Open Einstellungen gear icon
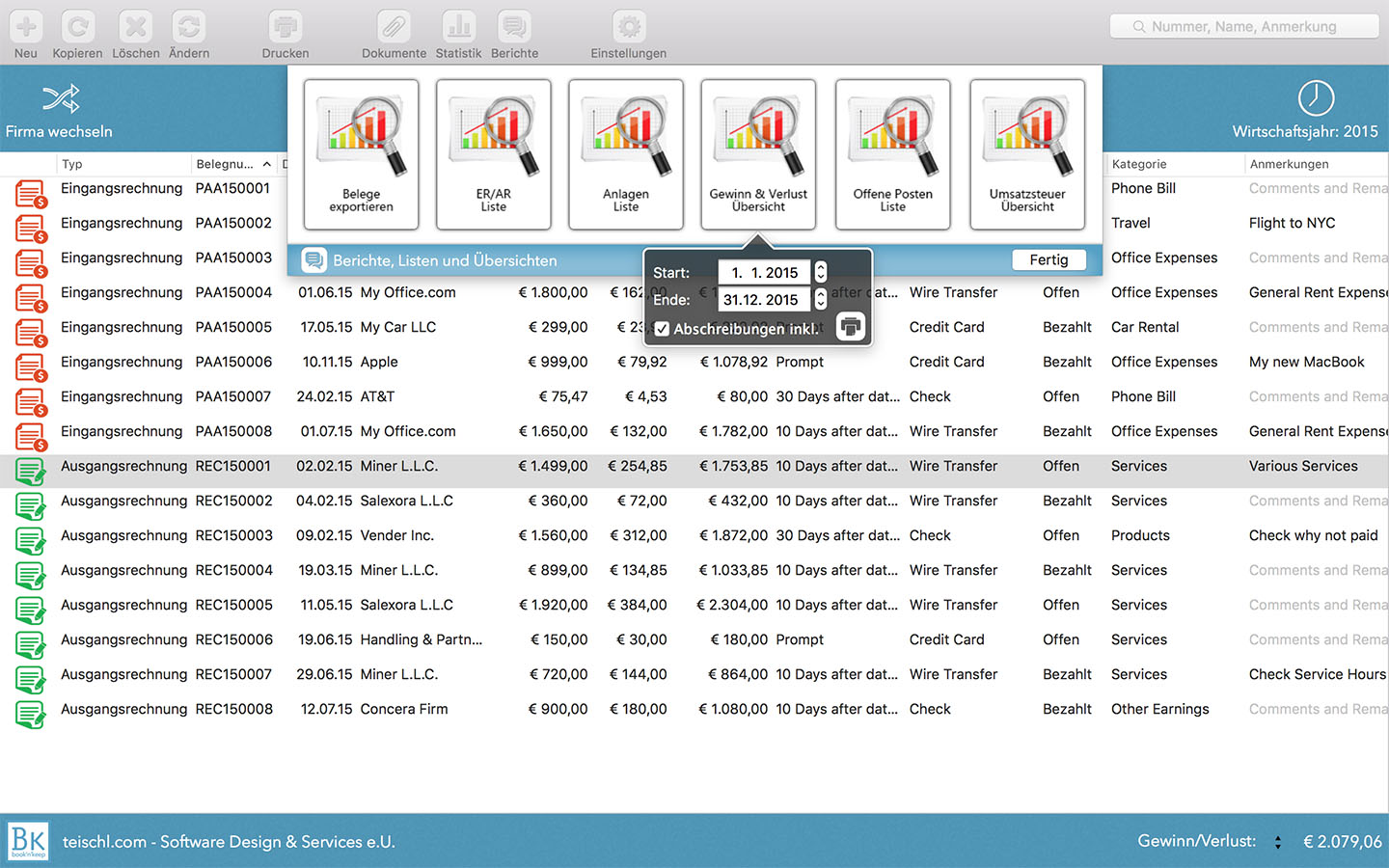Viewport: 1389px width, 868px height. (x=629, y=26)
